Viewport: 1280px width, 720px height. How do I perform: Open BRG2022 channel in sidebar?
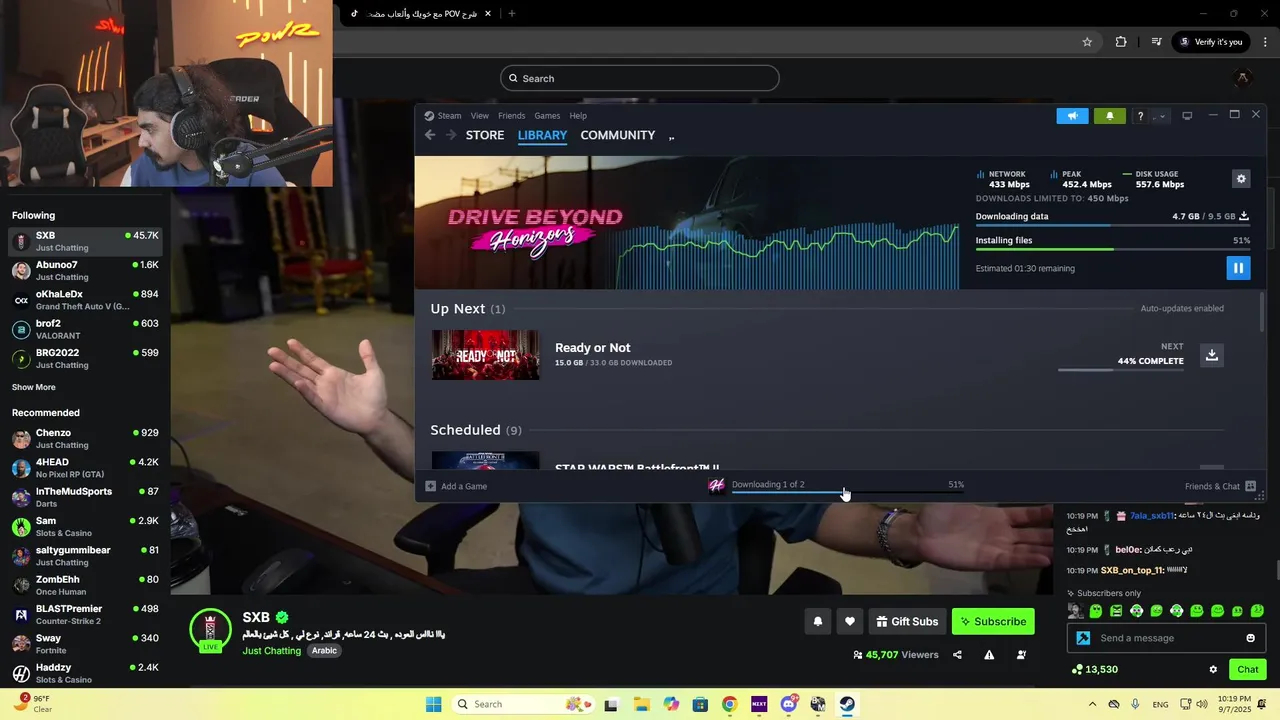pyautogui.click(x=85, y=358)
